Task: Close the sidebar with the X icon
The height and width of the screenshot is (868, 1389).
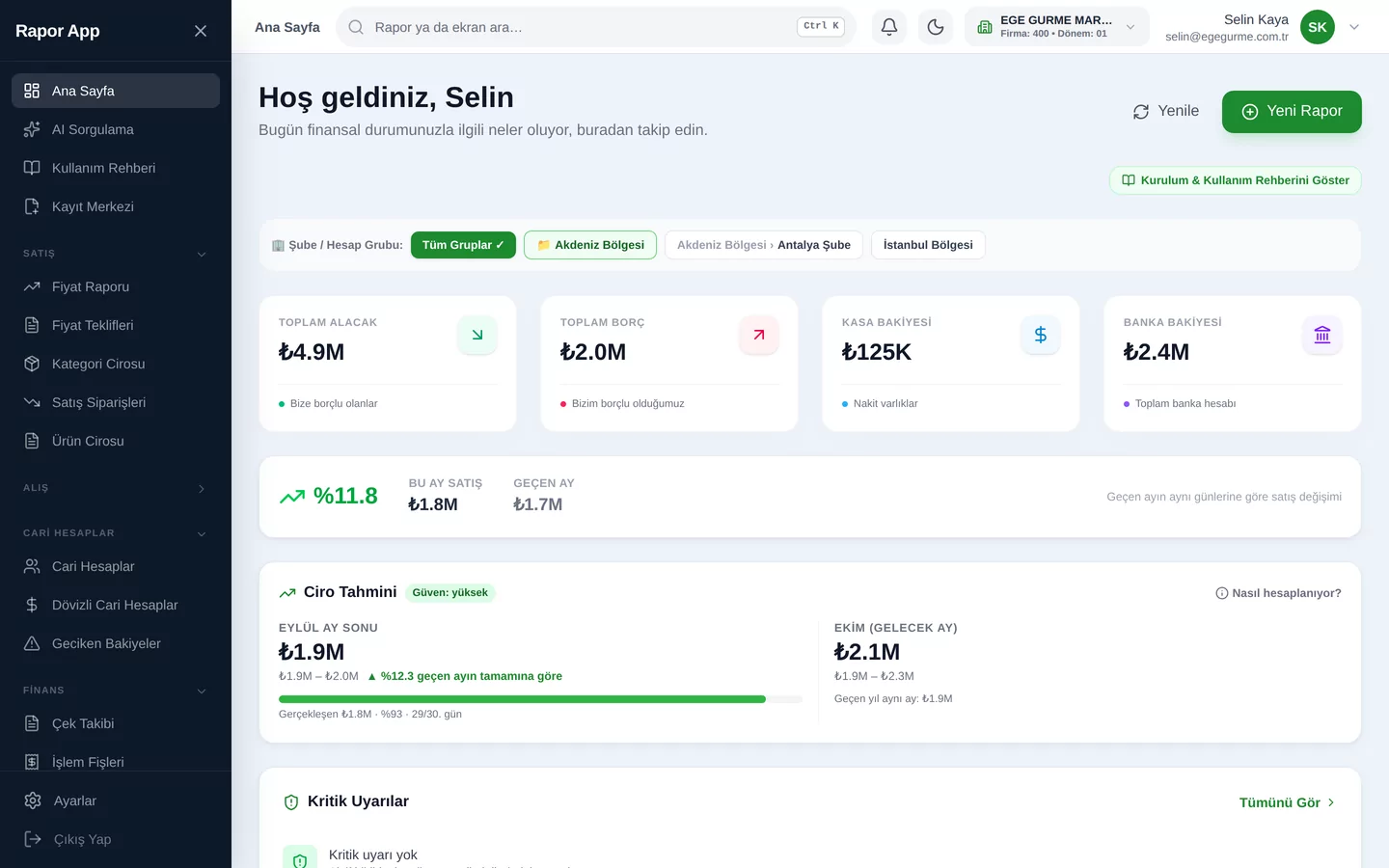Action: 201,31
